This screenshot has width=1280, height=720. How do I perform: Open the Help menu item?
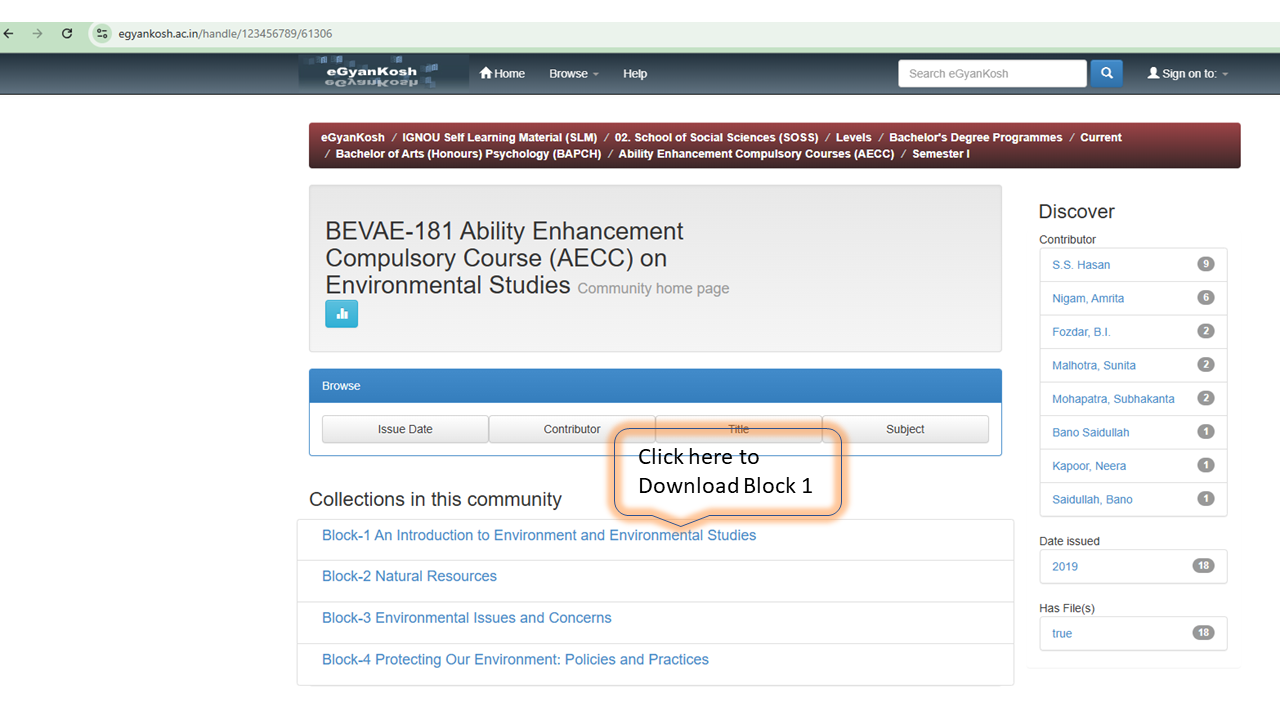pos(635,73)
